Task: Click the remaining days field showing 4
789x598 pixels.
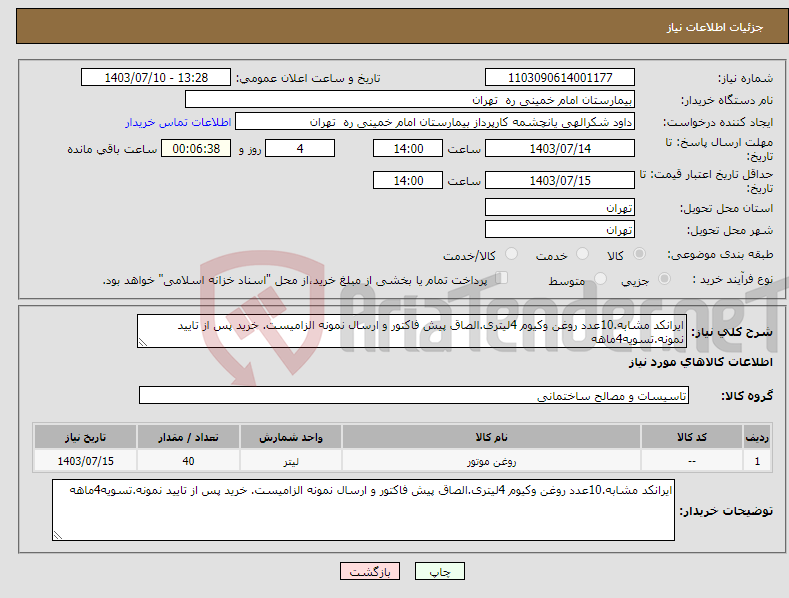Action: (x=300, y=148)
